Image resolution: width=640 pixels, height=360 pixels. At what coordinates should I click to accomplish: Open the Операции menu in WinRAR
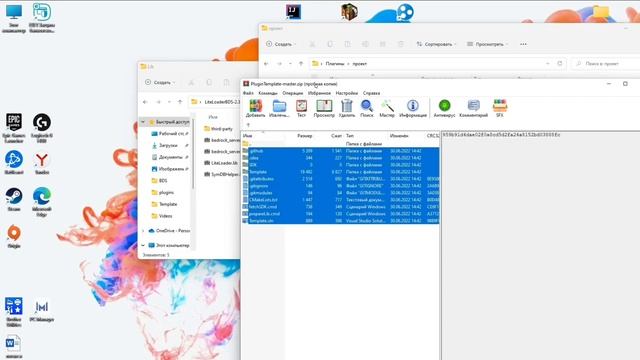tap(293, 93)
